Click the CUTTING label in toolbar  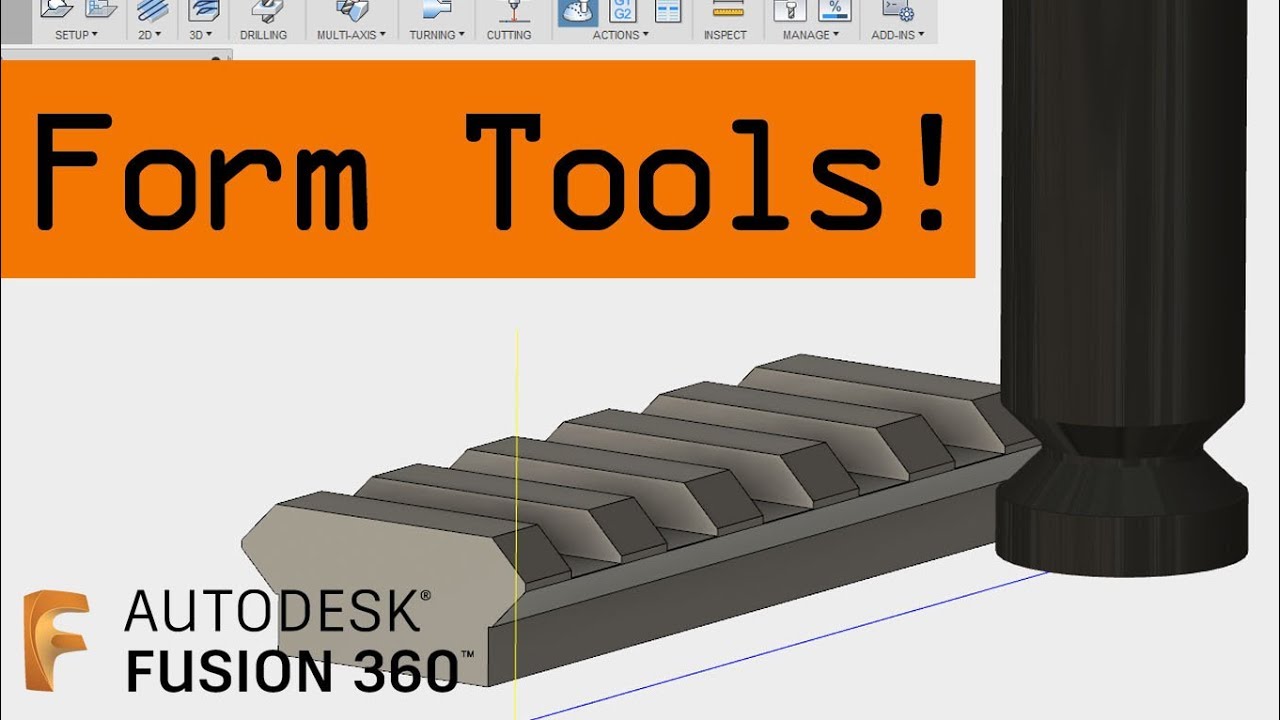tap(509, 35)
